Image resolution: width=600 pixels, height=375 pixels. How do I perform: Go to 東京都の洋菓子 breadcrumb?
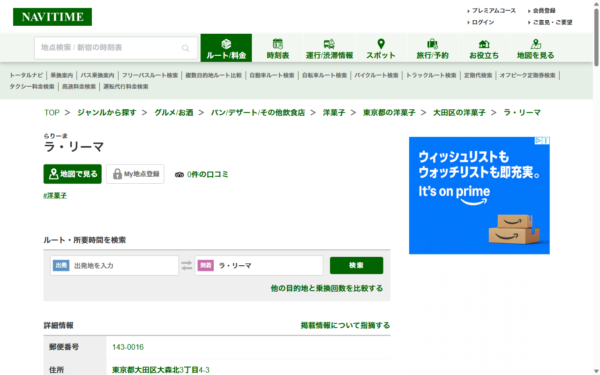click(389, 112)
